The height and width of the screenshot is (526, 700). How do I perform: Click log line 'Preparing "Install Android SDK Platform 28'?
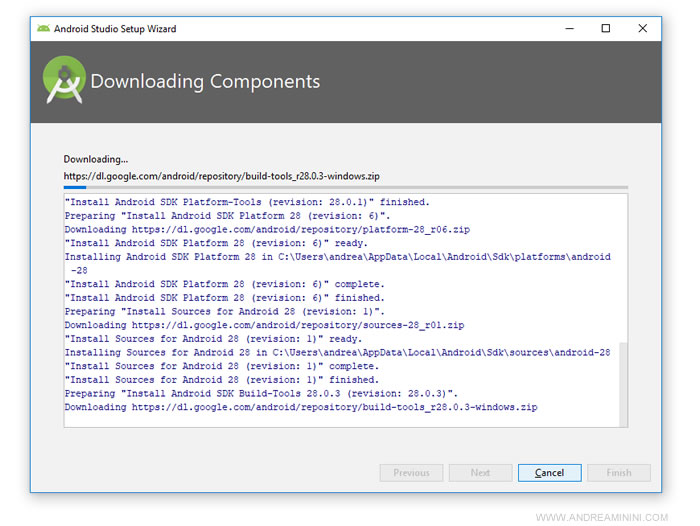[x=227, y=216]
